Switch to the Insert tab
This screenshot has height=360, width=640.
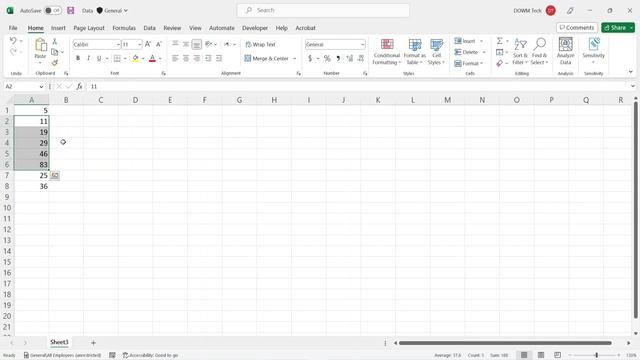point(58,28)
